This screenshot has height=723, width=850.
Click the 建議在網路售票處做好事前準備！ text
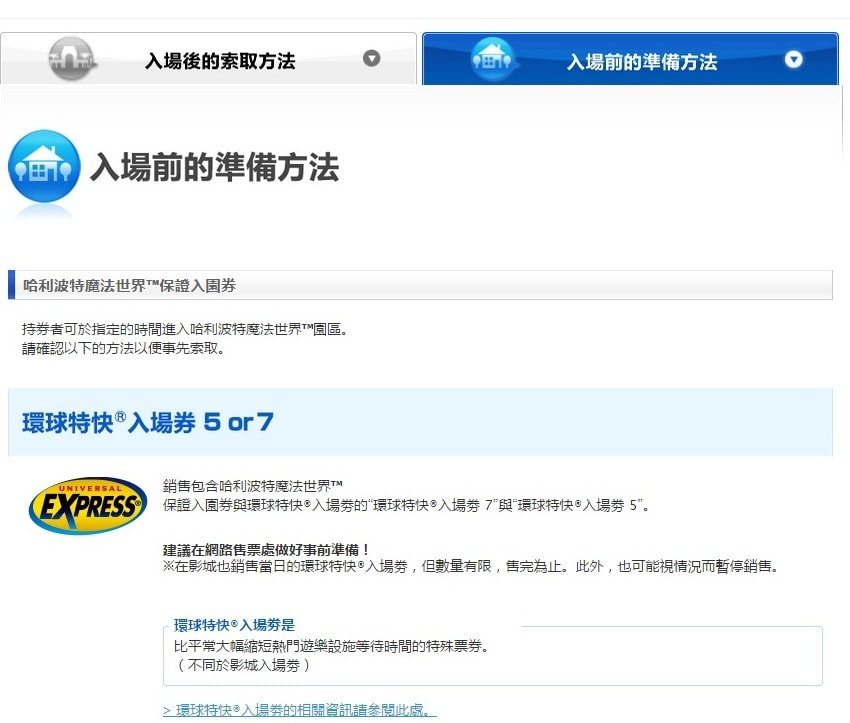(x=266, y=550)
